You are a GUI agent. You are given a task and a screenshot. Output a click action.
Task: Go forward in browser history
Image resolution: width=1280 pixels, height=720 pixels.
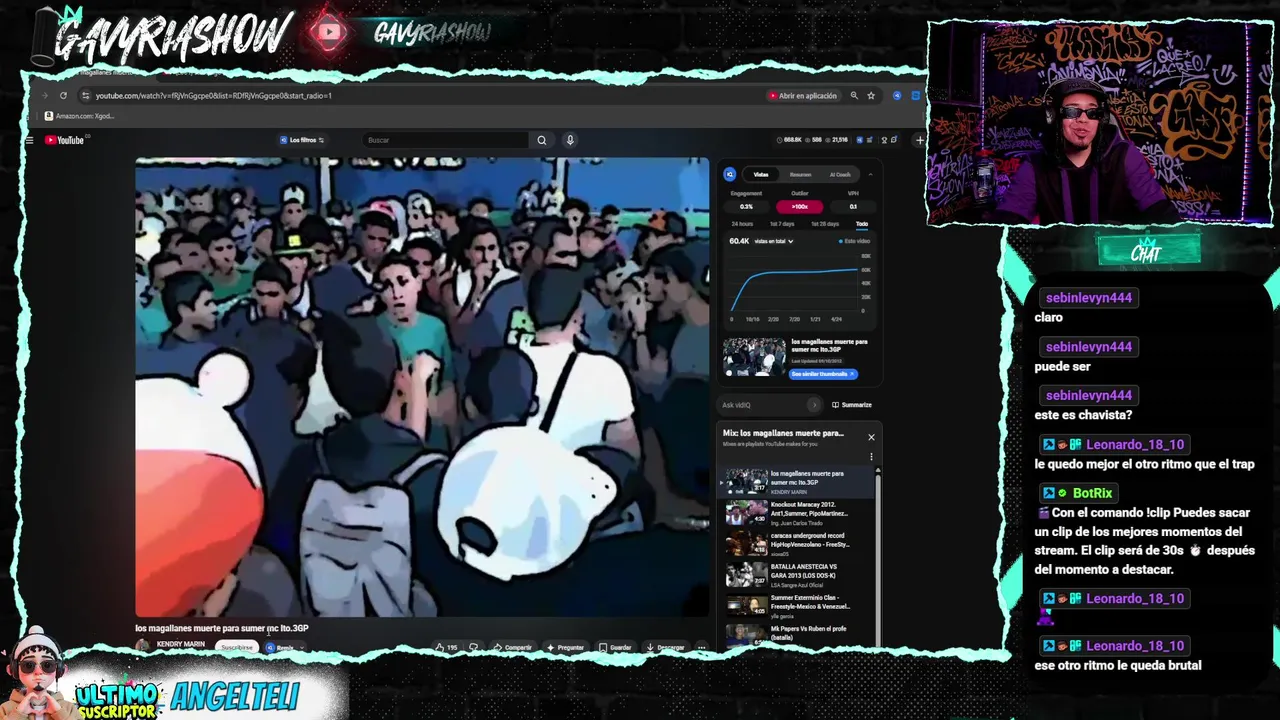tap(45, 96)
